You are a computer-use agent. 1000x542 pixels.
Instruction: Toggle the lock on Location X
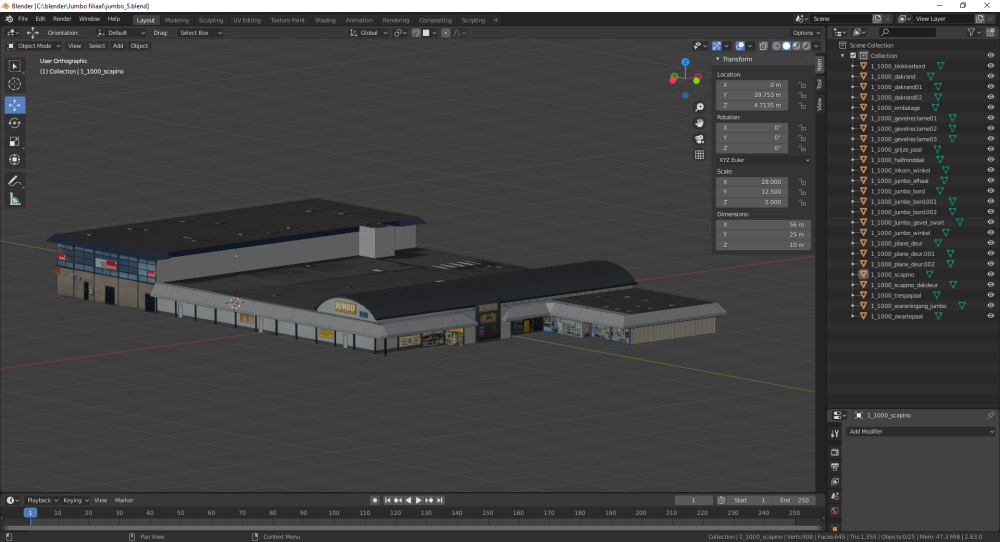(802, 85)
